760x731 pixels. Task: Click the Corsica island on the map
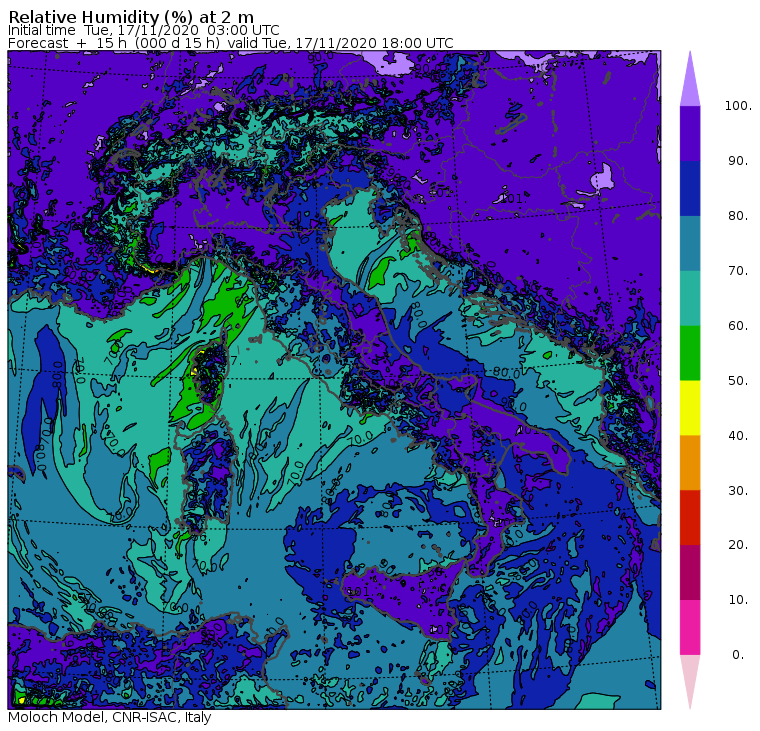coord(208,371)
